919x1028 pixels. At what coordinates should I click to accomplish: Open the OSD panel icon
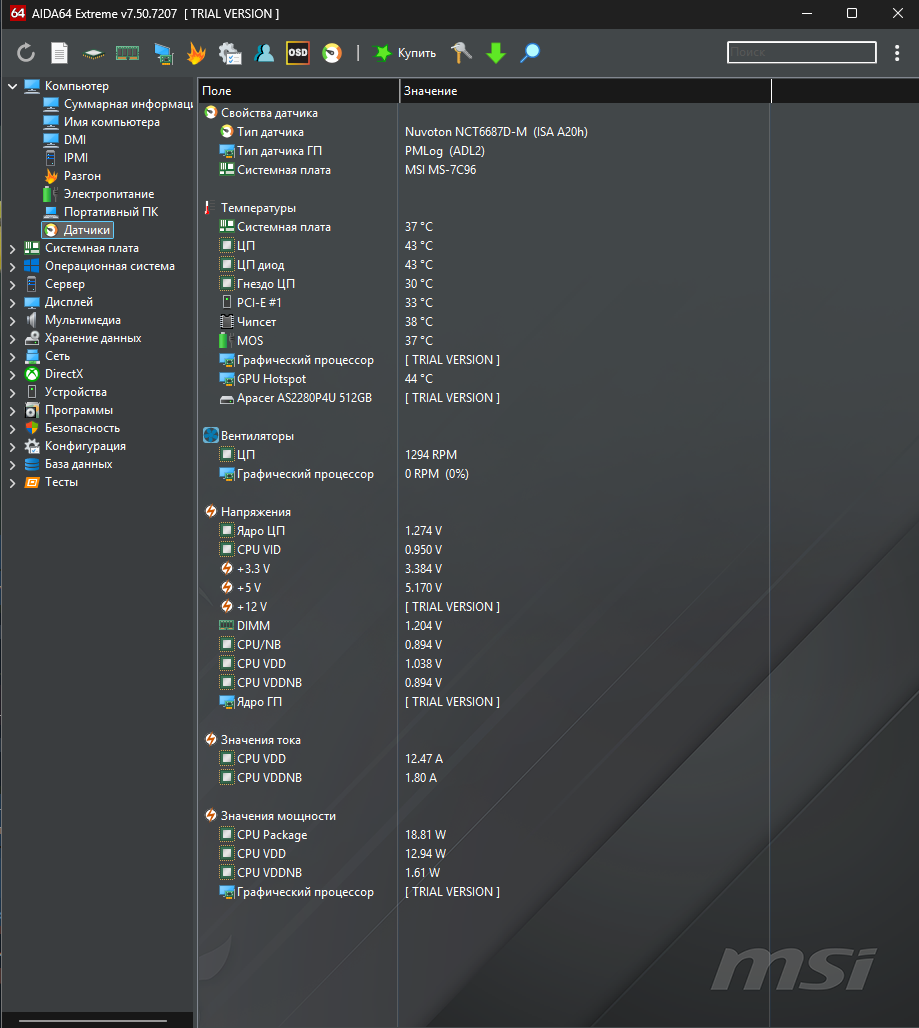[298, 53]
